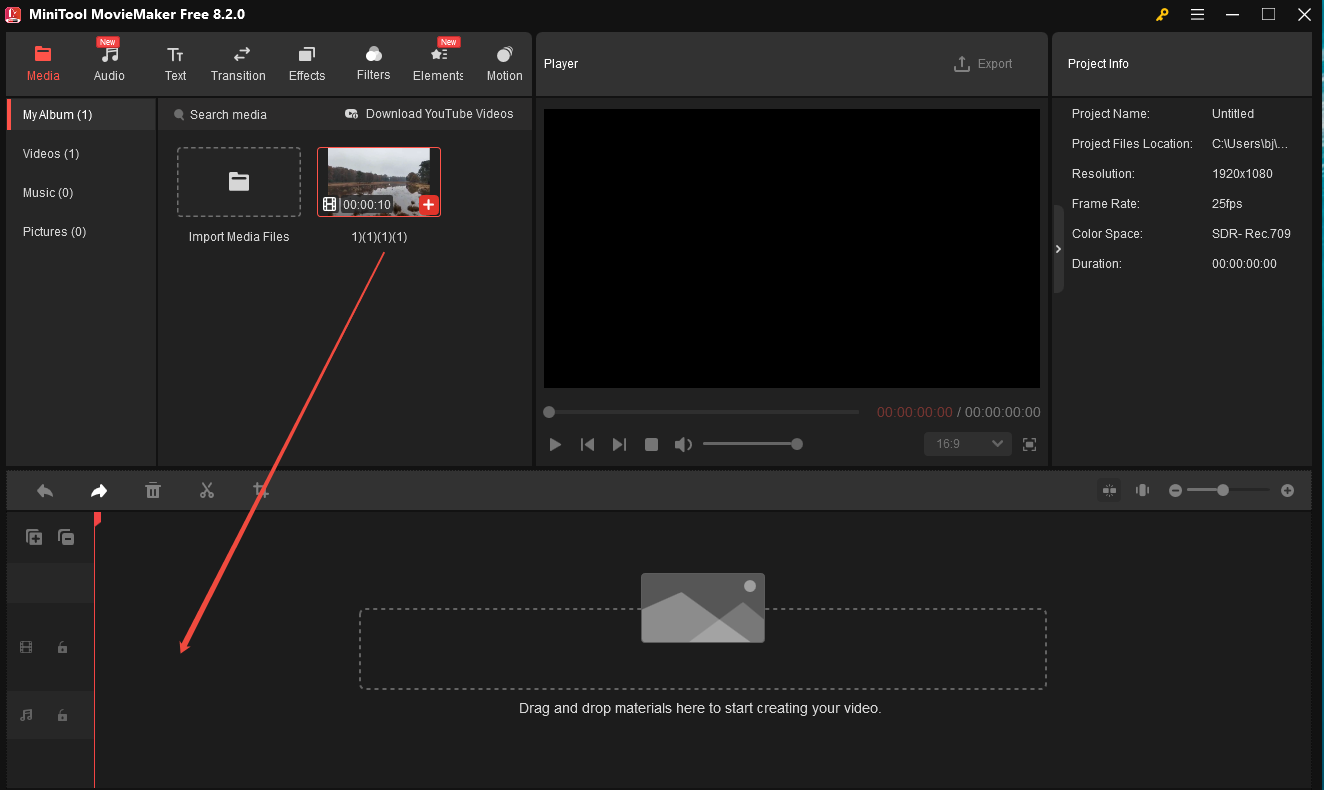Open the Motion tab
This screenshot has width=1324, height=790.
[504, 63]
